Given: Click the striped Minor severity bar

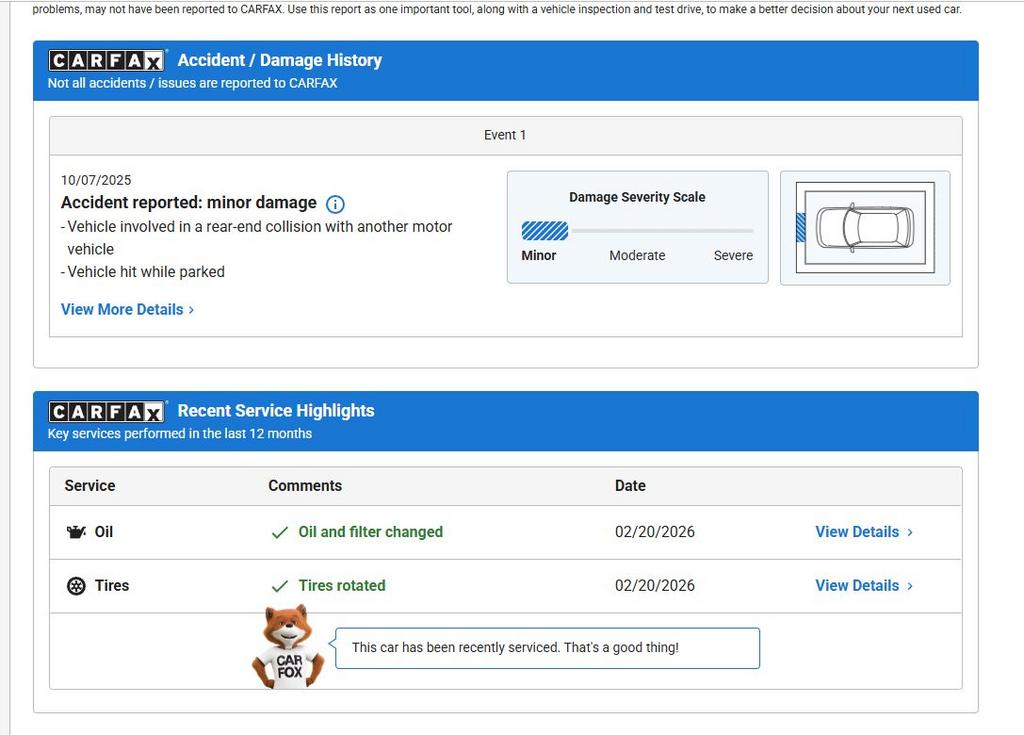Looking at the screenshot, I should coord(545,231).
